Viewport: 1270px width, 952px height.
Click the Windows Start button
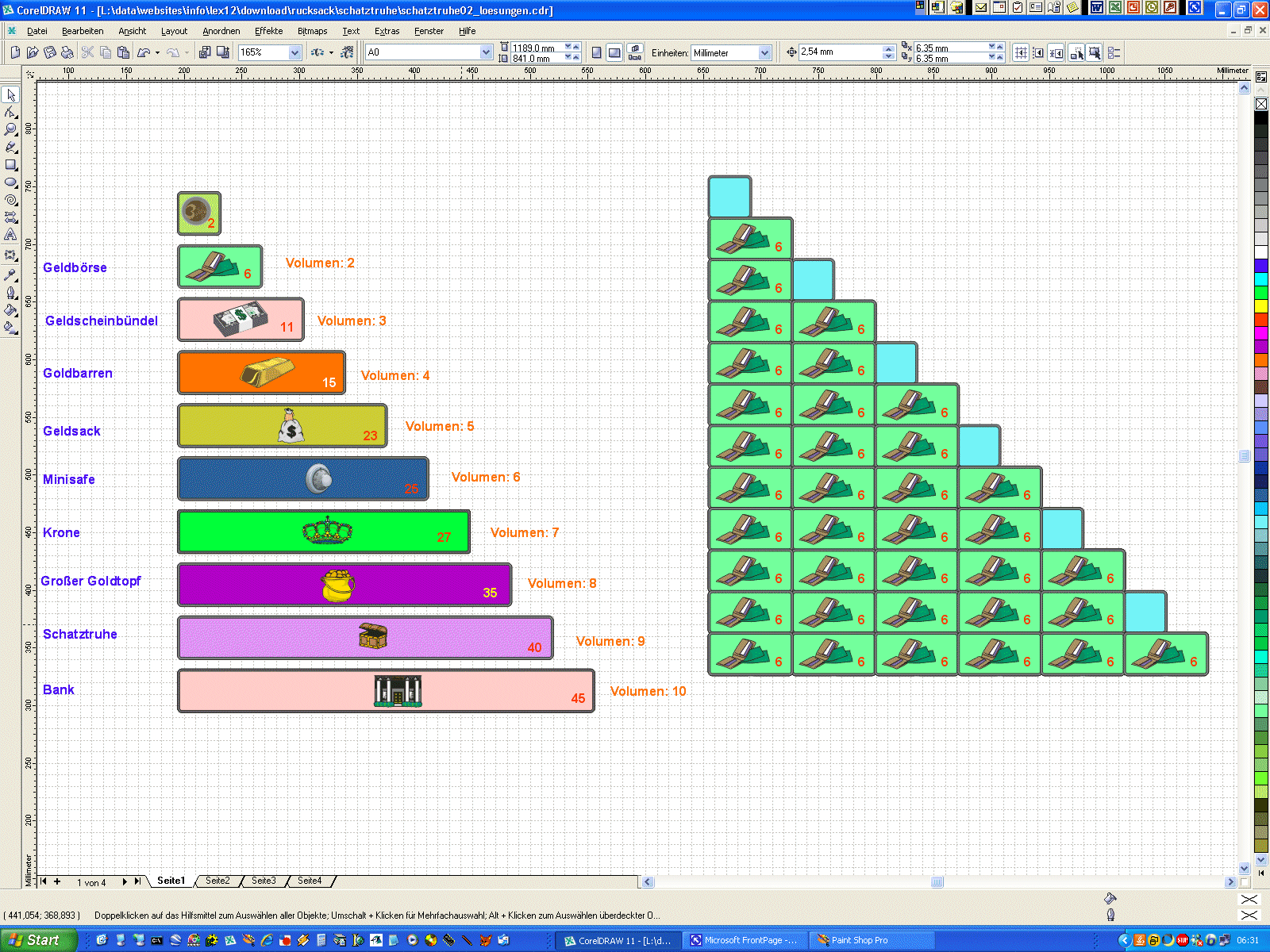[37, 940]
